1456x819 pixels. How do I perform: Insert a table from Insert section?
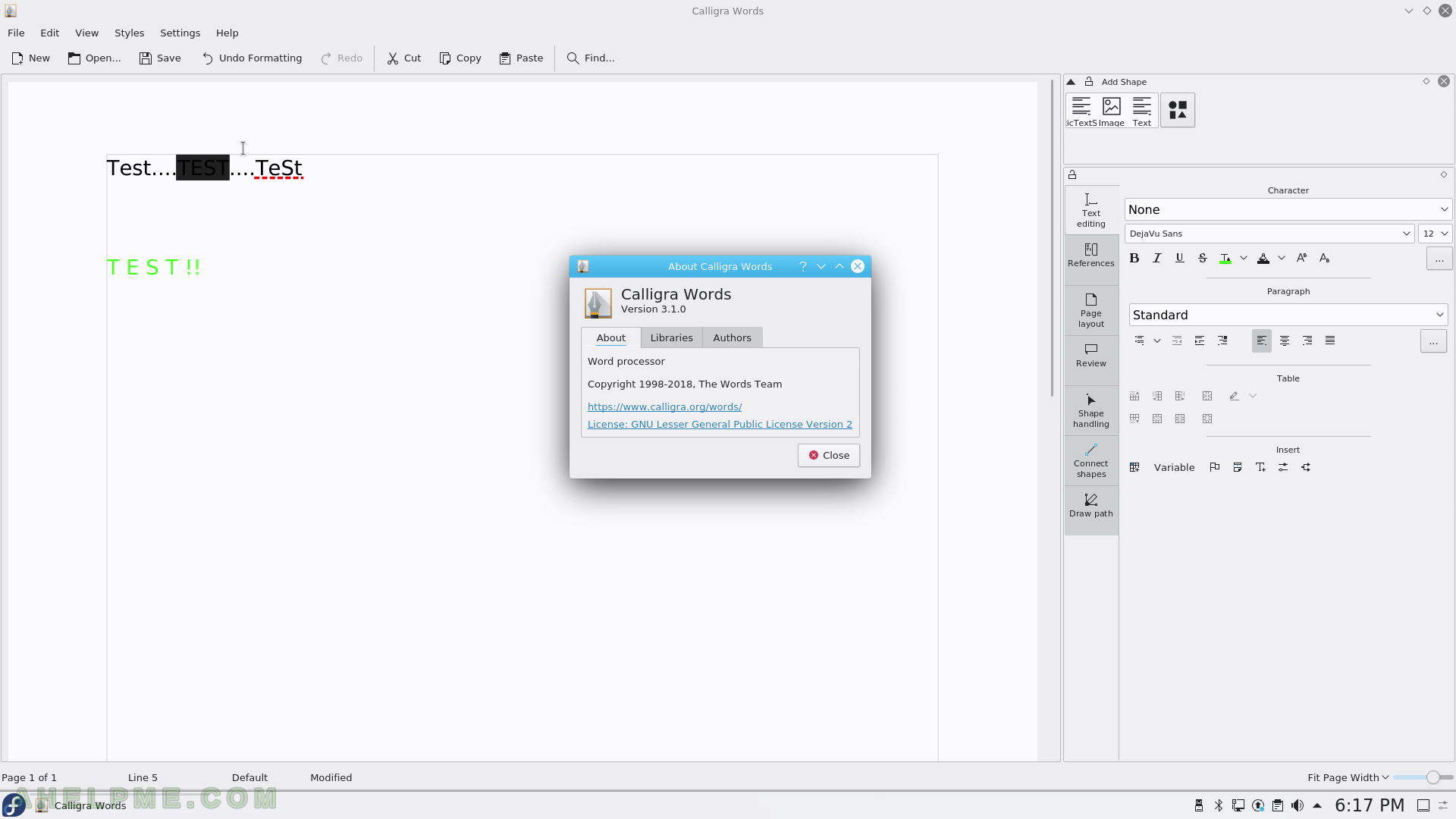(x=1134, y=467)
